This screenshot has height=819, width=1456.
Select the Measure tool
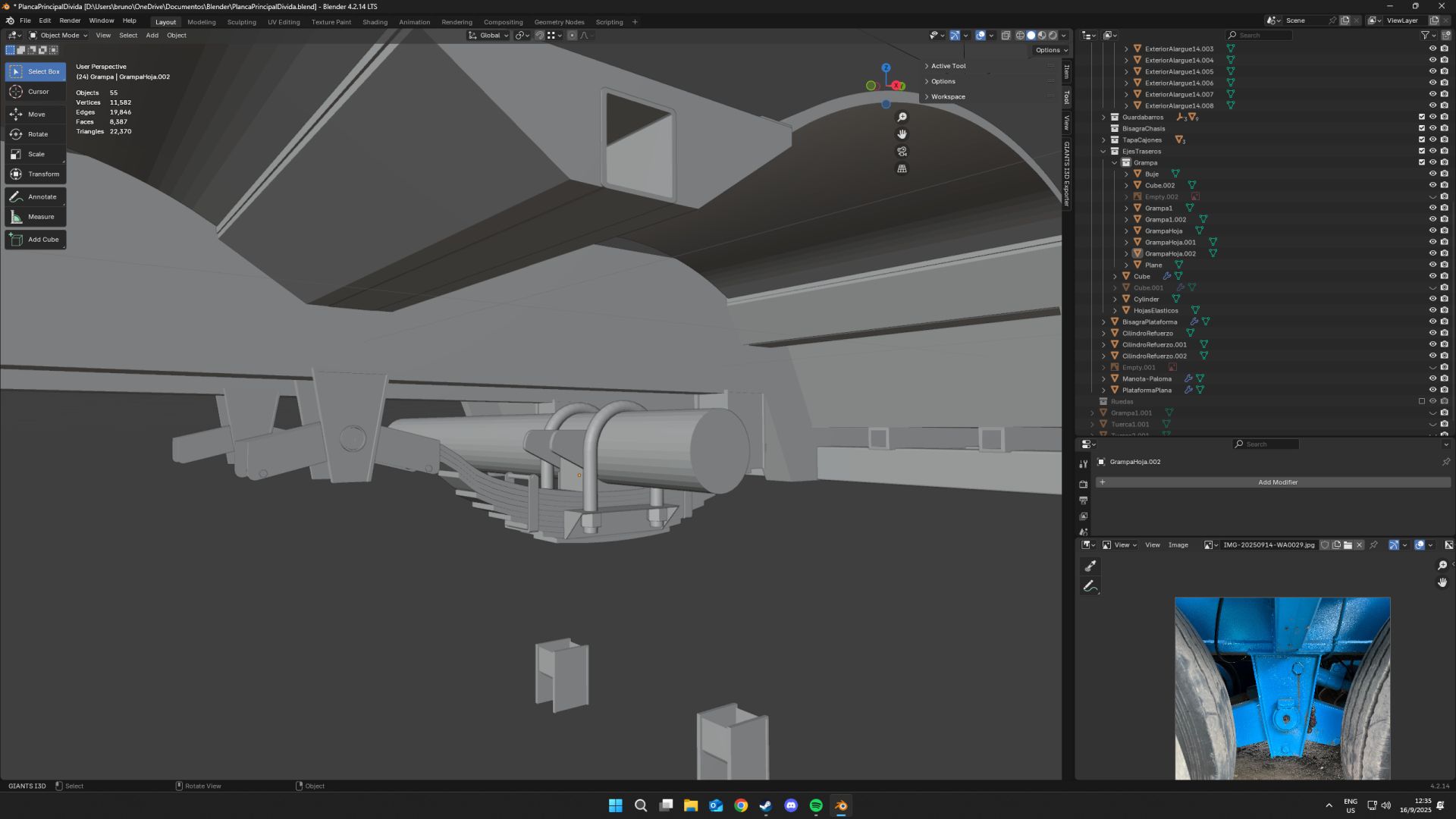coord(36,217)
